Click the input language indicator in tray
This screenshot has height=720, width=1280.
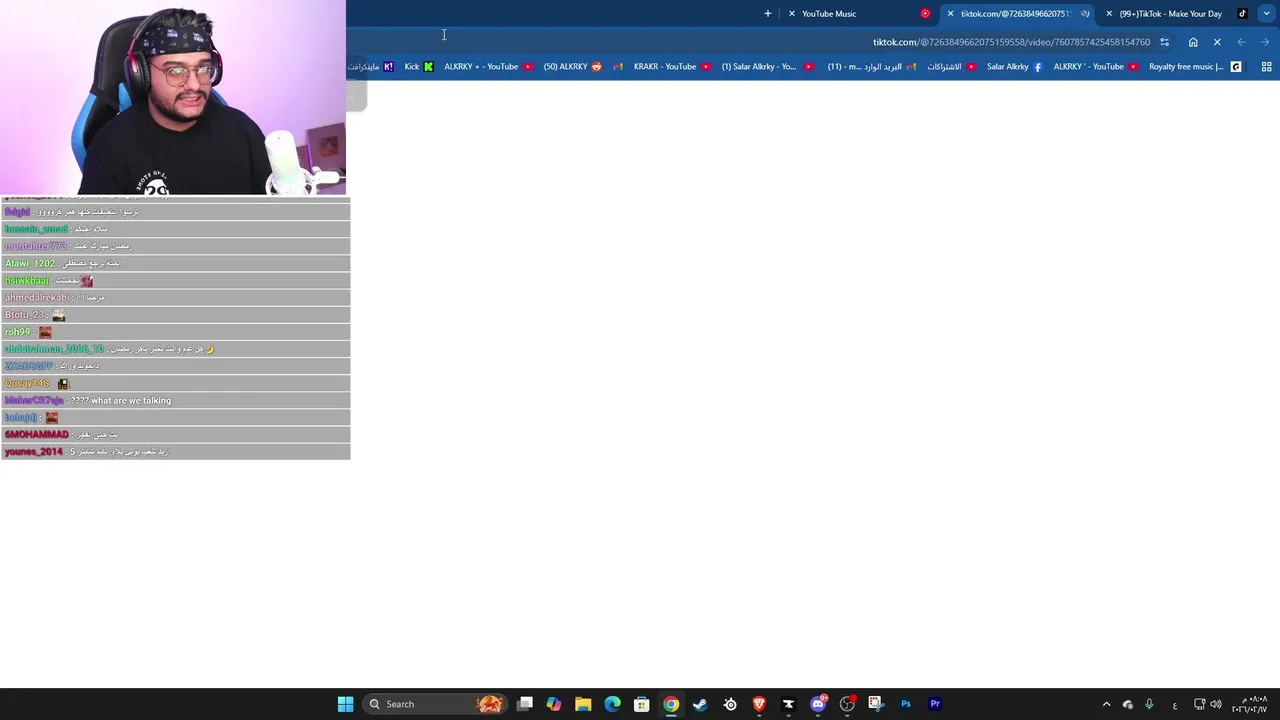[x=1174, y=704]
